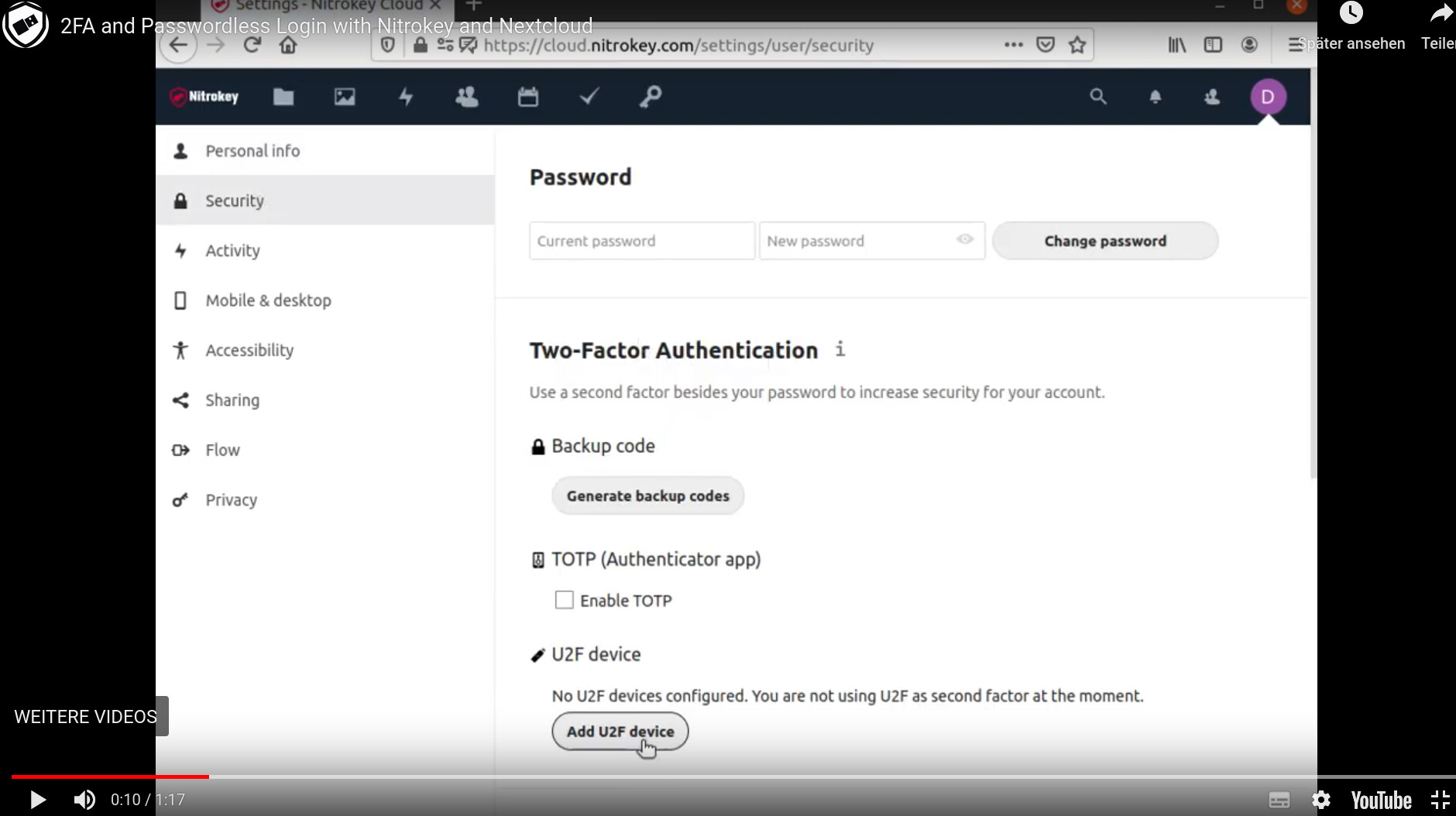The height and width of the screenshot is (816, 1456).
Task: Click the channel logo avatar
Action: click(x=25, y=25)
